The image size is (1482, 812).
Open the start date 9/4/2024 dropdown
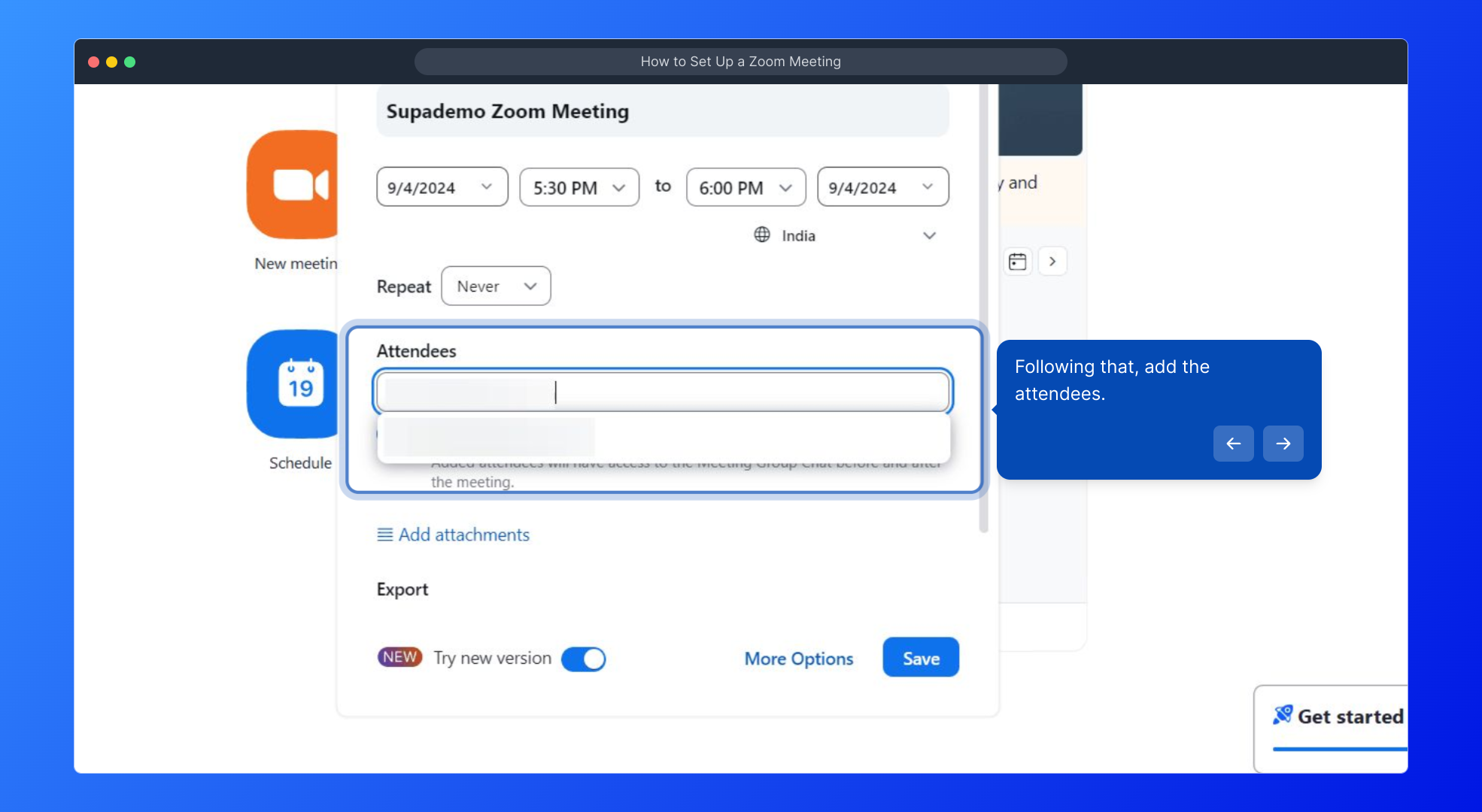click(442, 187)
